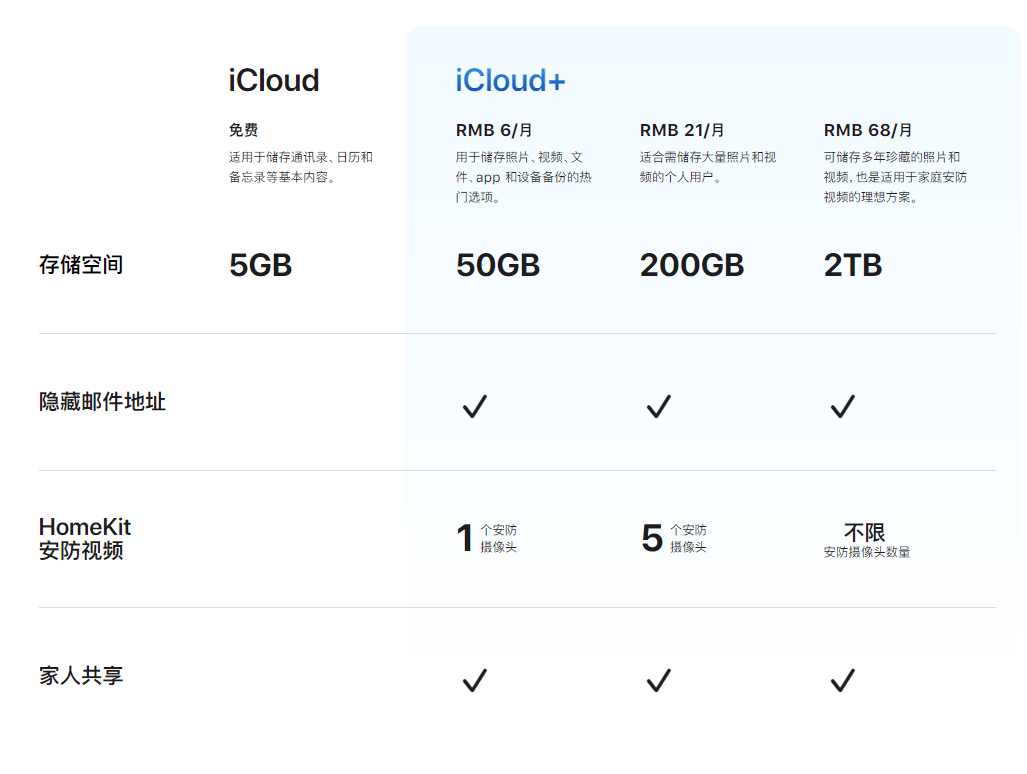Click the 家人共享 checkmark for 200GB plan

pos(657,680)
